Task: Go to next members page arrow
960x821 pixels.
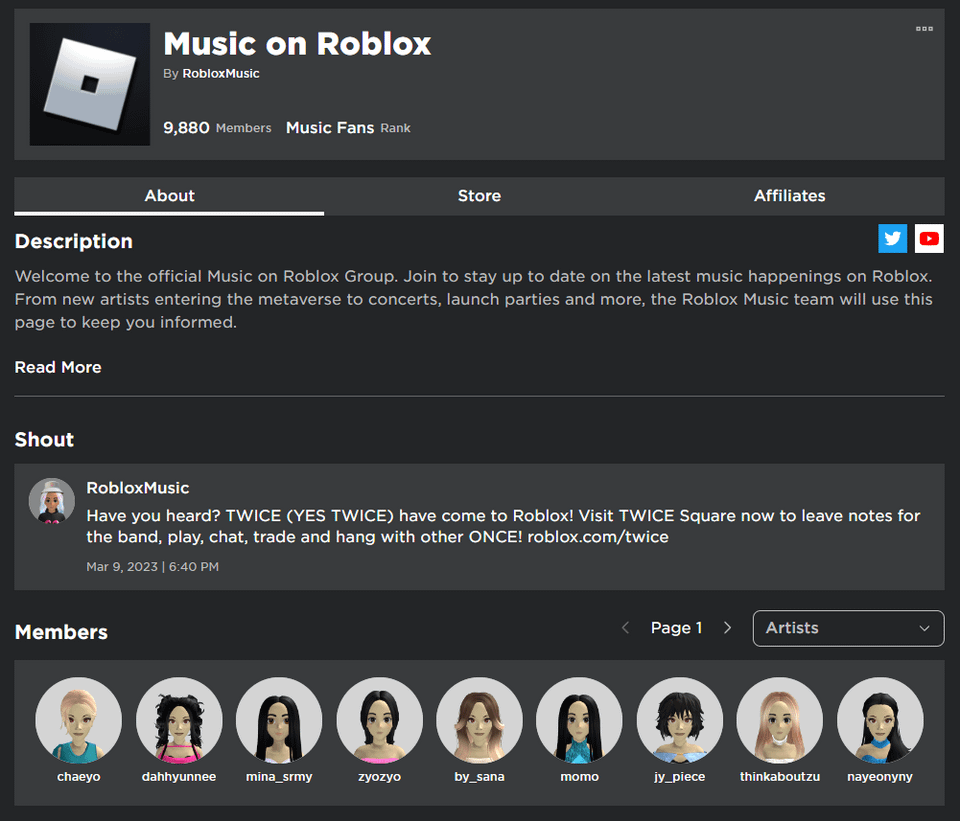Action: (727, 628)
